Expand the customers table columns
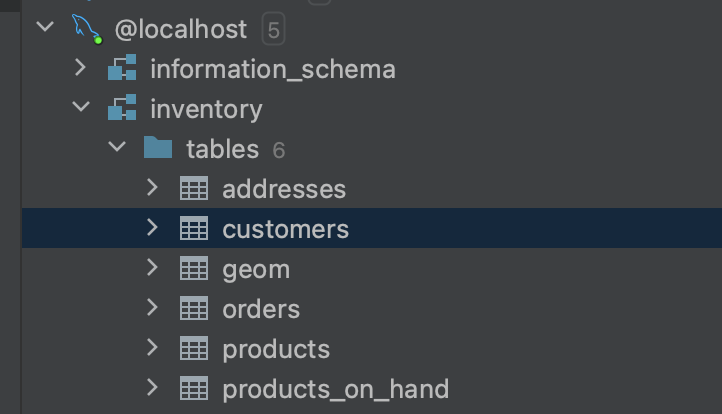722x414 pixels. [x=153, y=228]
